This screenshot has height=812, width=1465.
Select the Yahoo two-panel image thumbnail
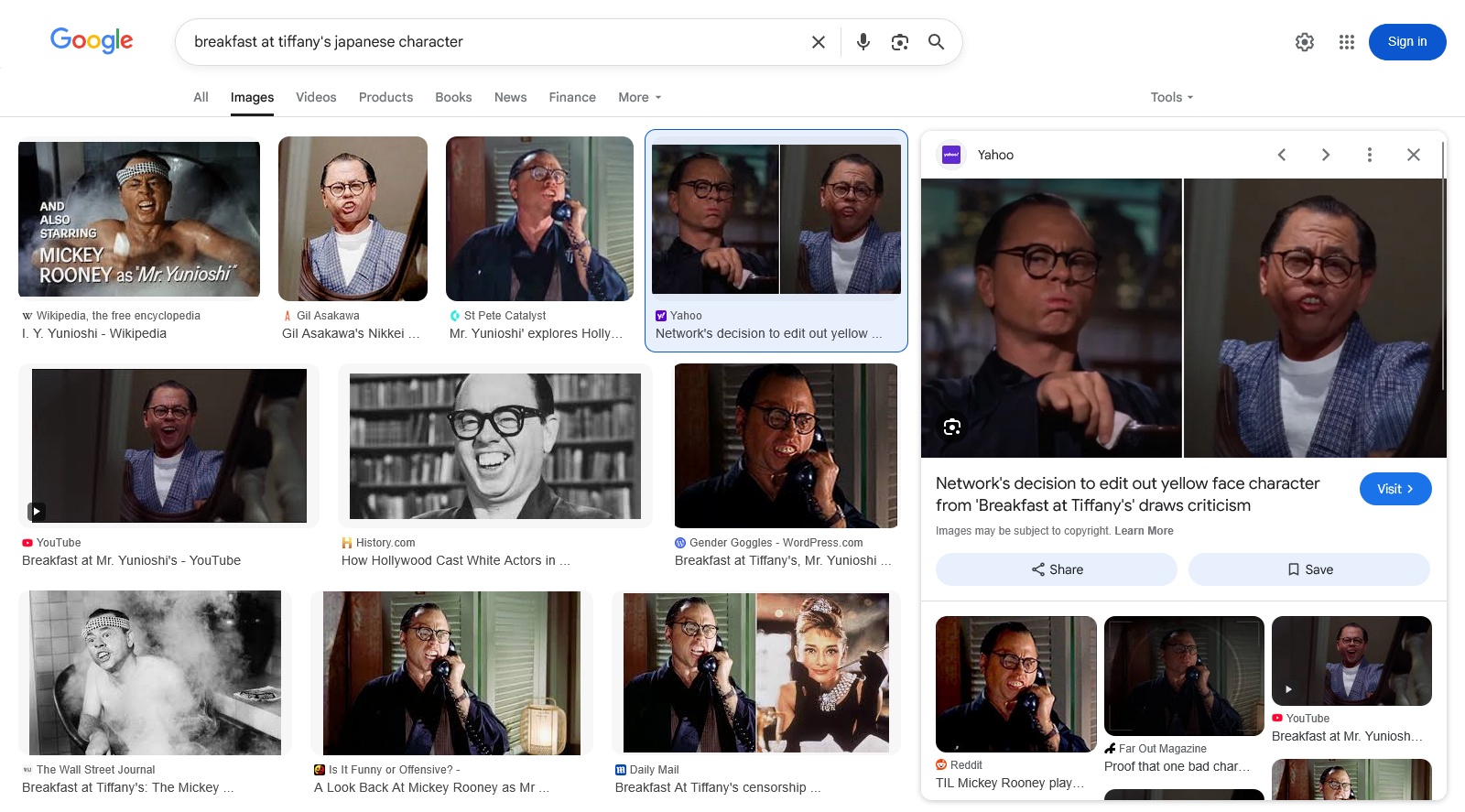(x=776, y=219)
